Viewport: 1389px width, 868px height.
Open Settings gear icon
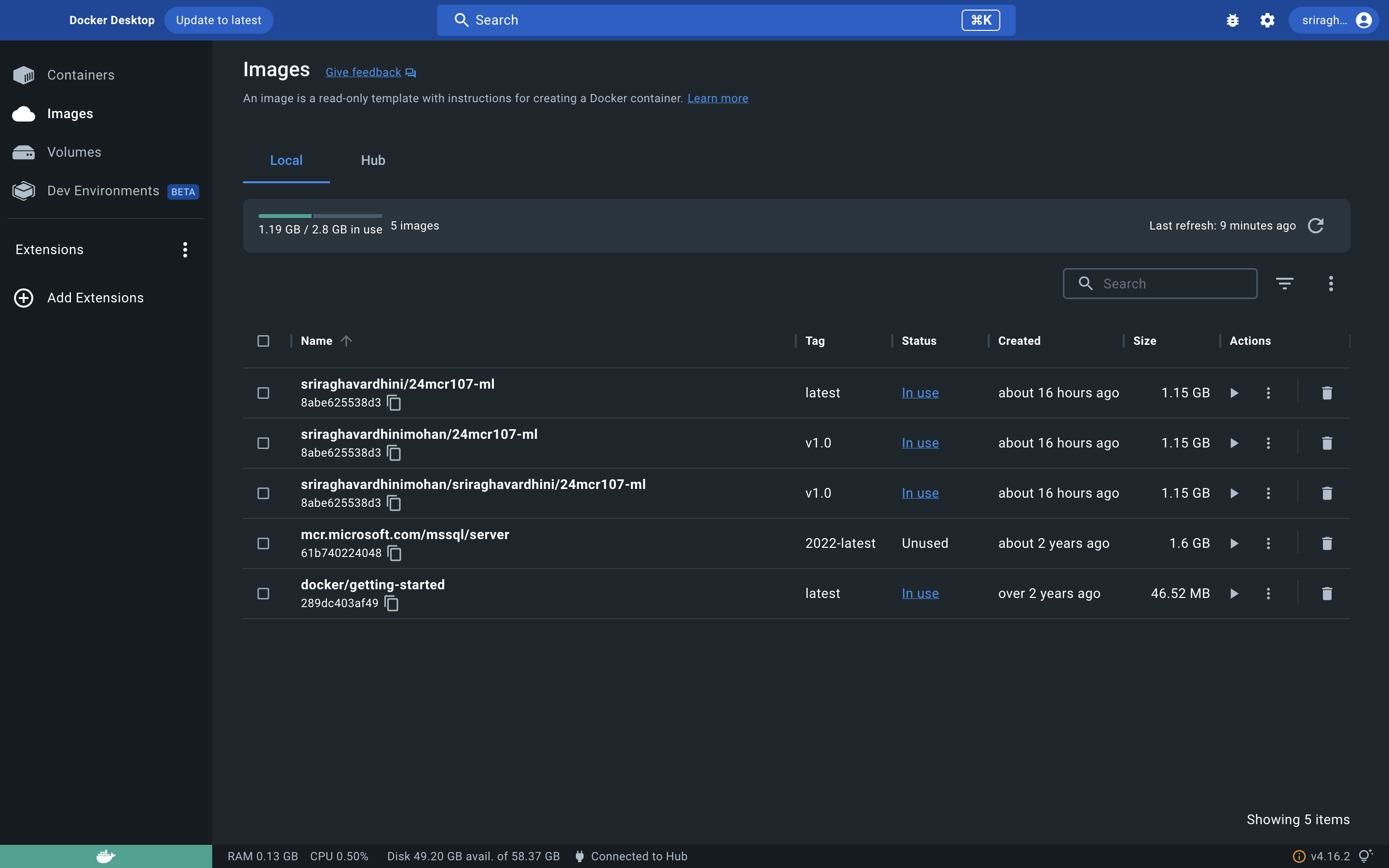1267,20
